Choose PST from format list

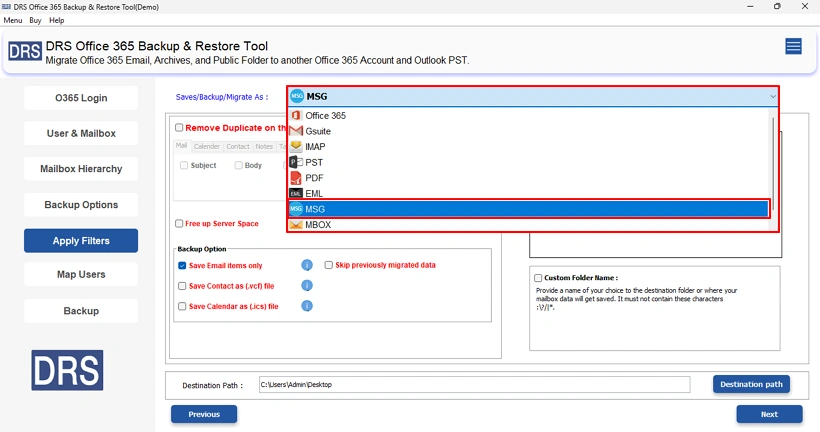click(529, 162)
